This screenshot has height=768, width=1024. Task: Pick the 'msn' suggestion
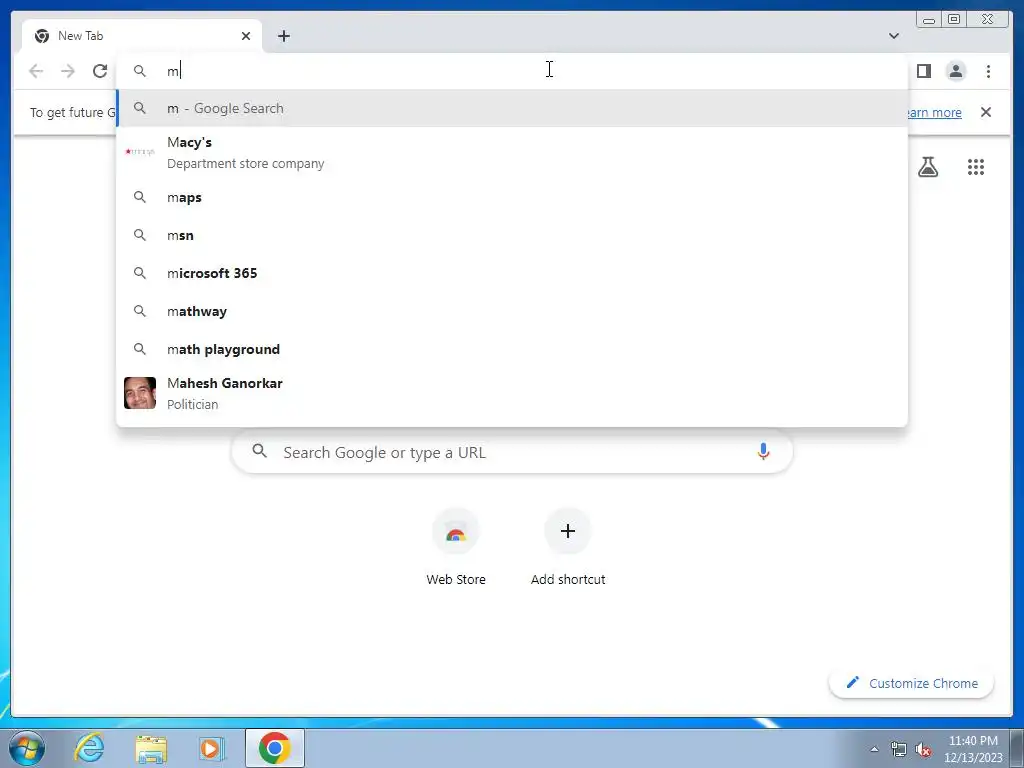click(x=512, y=235)
